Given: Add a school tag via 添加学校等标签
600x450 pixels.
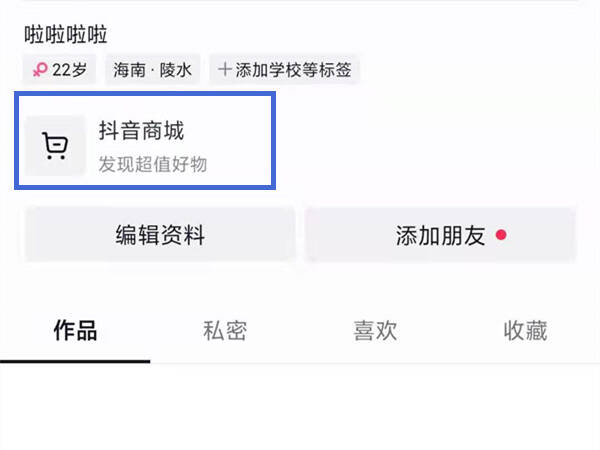Looking at the screenshot, I should 284,70.
